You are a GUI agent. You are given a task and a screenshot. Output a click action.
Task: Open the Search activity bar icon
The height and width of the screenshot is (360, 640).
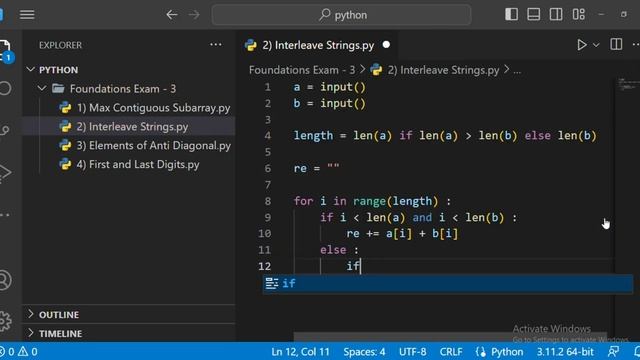[x=5, y=88]
